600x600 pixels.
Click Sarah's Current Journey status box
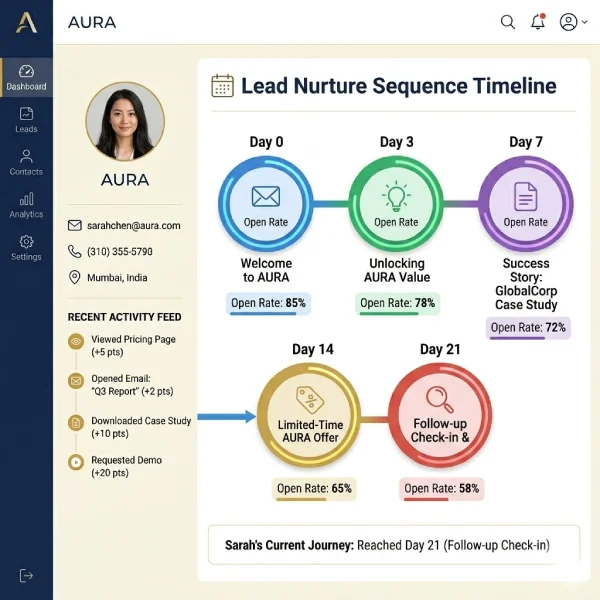pyautogui.click(x=394, y=545)
